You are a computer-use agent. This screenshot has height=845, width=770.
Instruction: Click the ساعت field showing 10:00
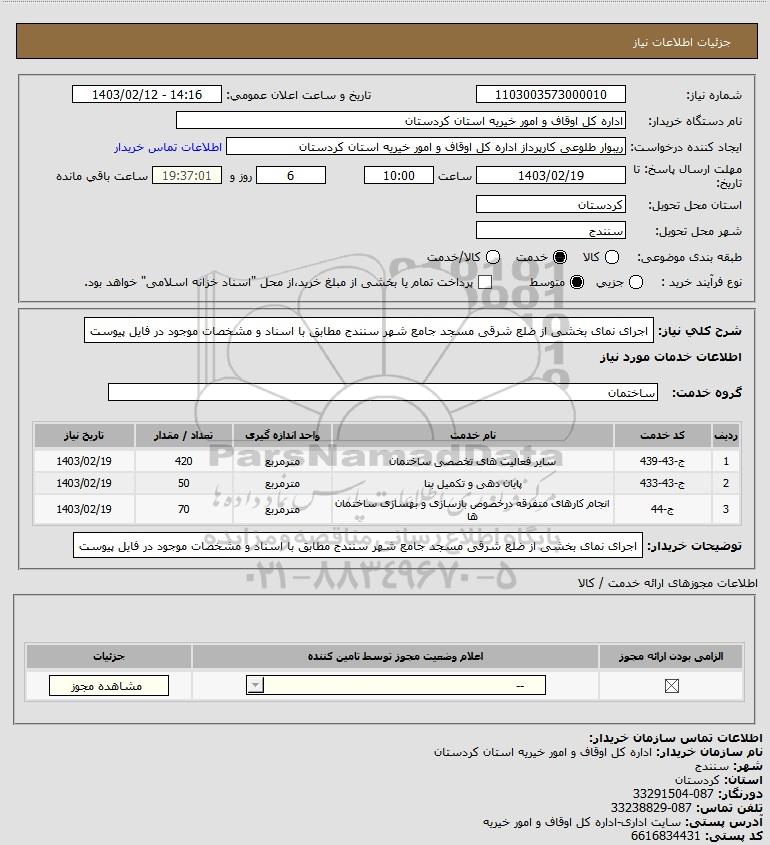click(399, 175)
